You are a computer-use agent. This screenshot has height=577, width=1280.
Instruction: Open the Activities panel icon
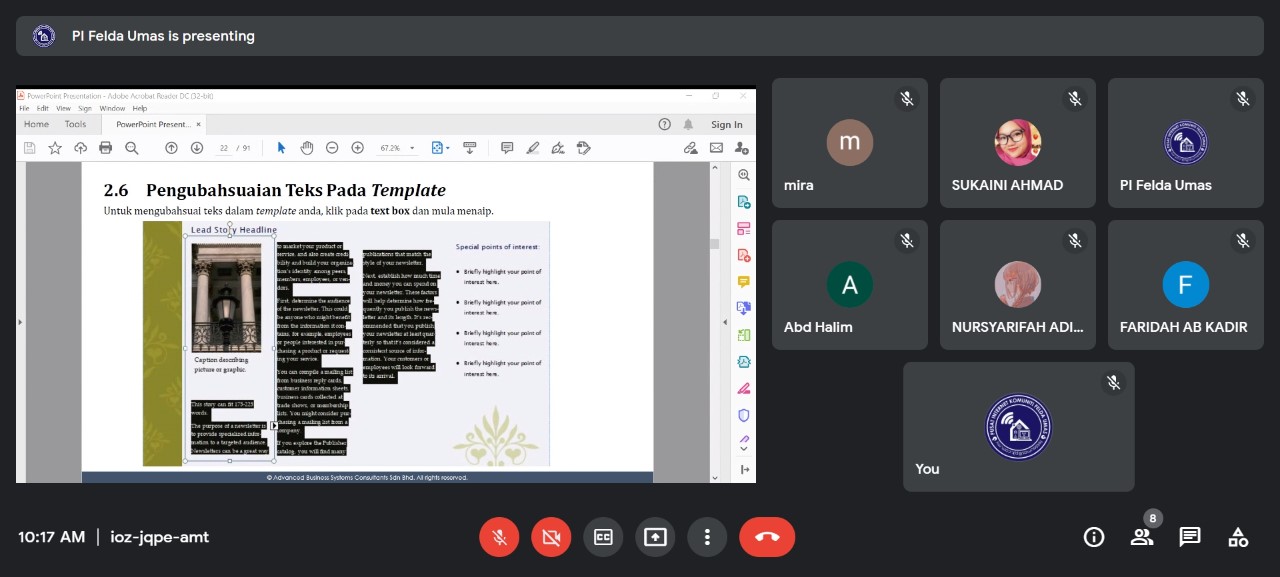(x=1238, y=537)
